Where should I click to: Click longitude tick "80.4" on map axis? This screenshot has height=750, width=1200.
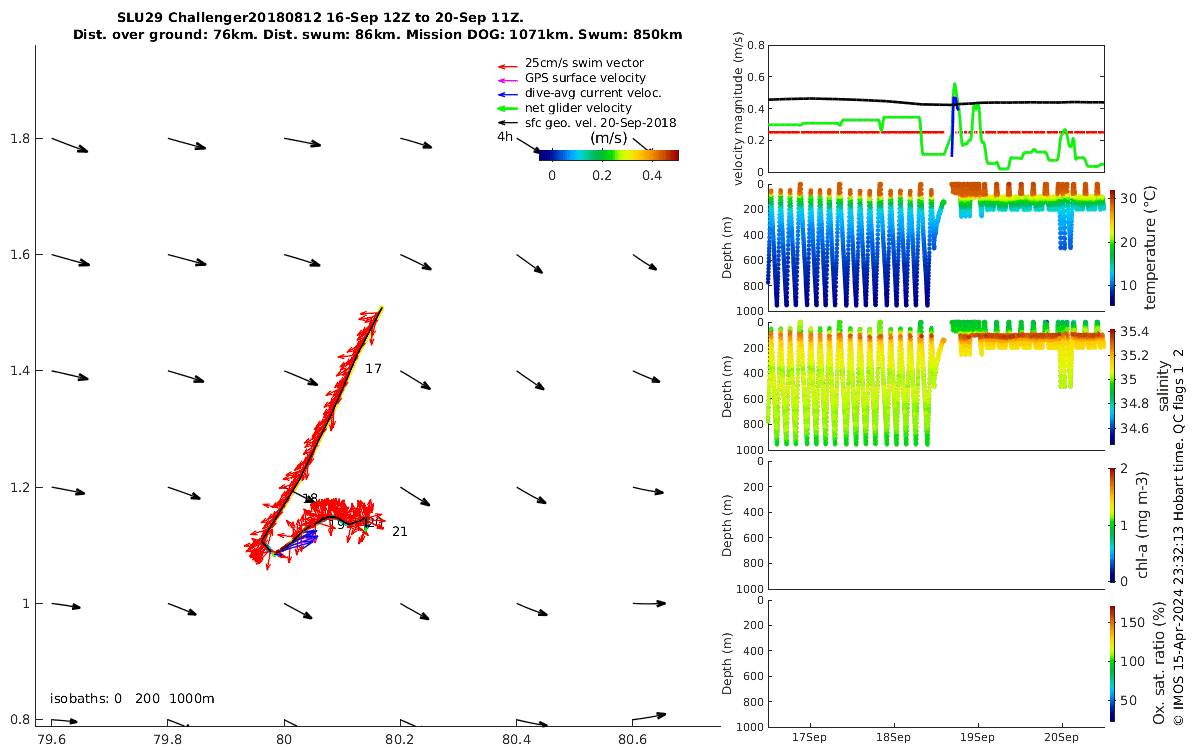click(x=516, y=739)
